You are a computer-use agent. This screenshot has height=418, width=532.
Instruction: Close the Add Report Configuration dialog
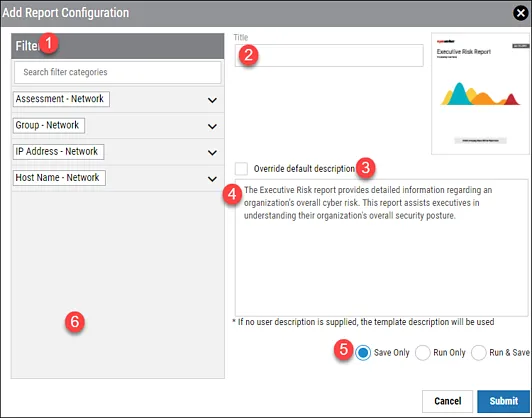point(521,13)
